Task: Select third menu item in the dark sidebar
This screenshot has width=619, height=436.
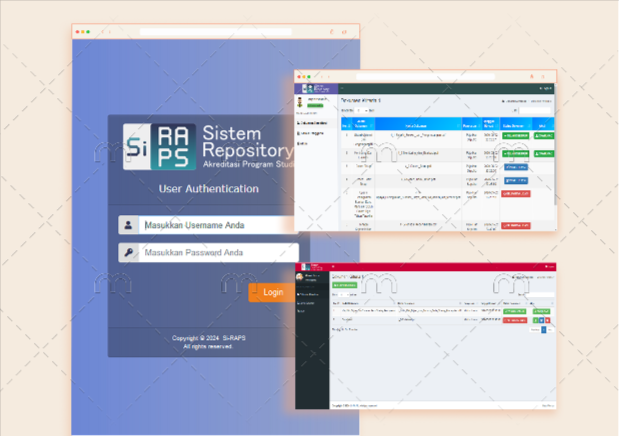Action: pos(301,311)
